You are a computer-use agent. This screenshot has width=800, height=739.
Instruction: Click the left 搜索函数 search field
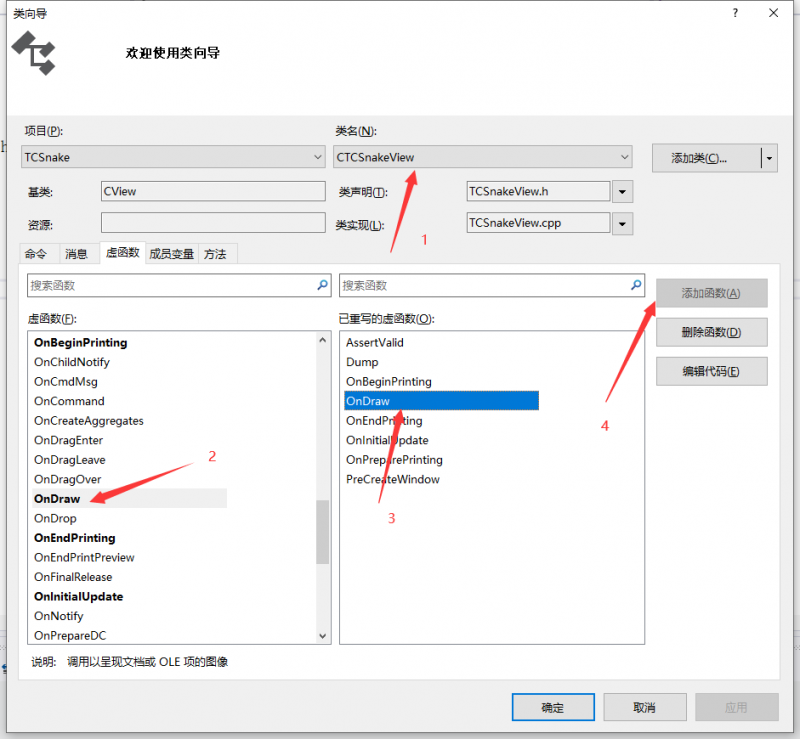[179, 285]
